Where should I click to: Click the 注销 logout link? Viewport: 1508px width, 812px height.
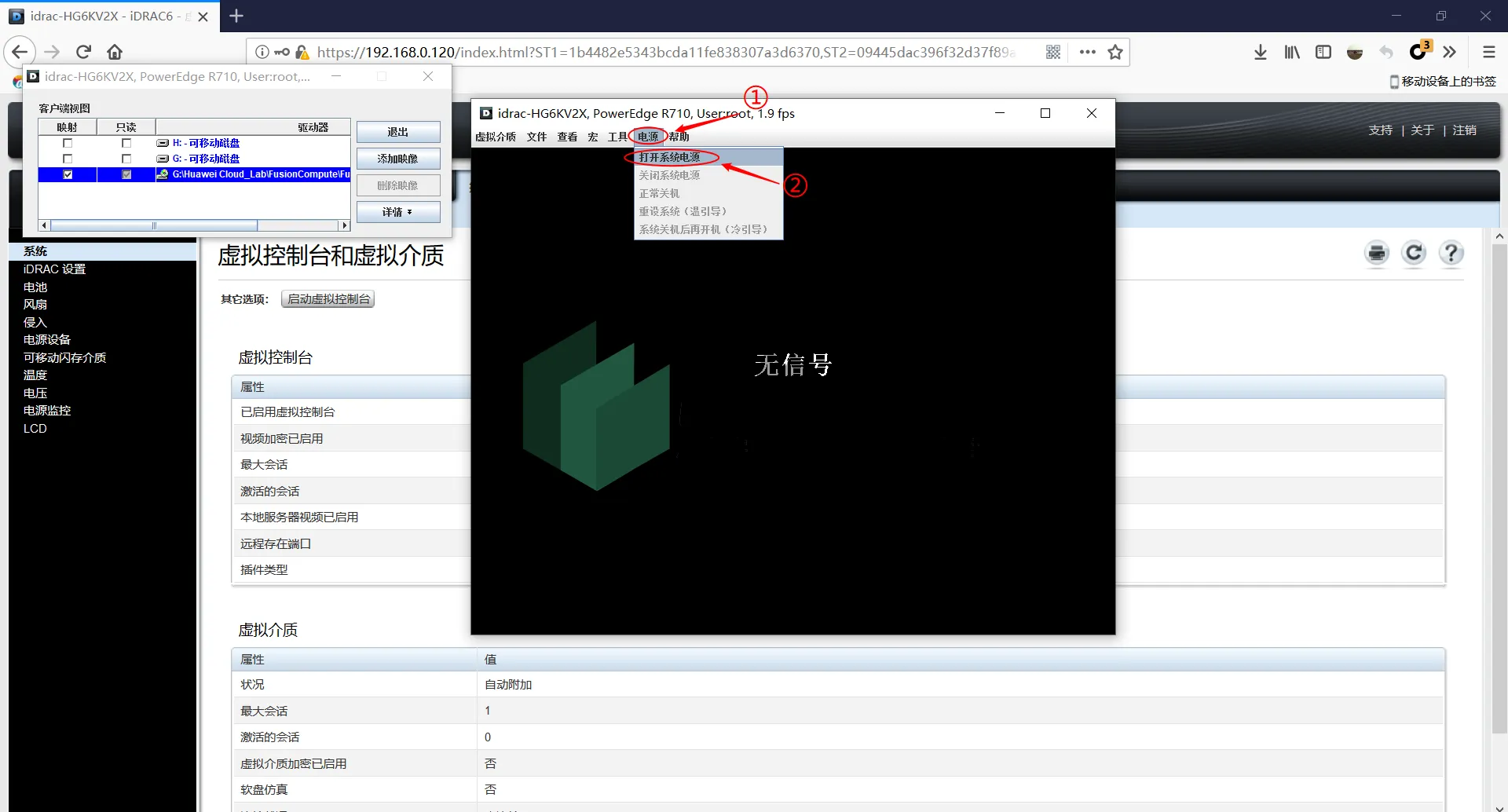coord(1464,130)
